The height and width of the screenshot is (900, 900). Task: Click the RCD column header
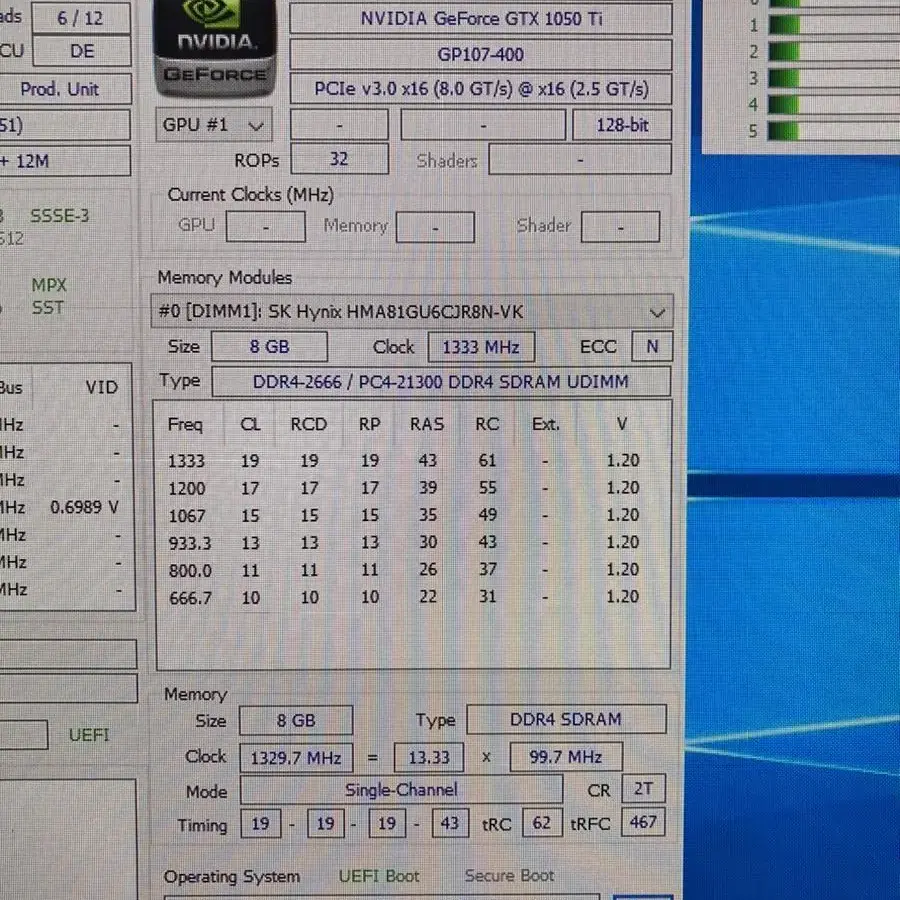point(309,424)
